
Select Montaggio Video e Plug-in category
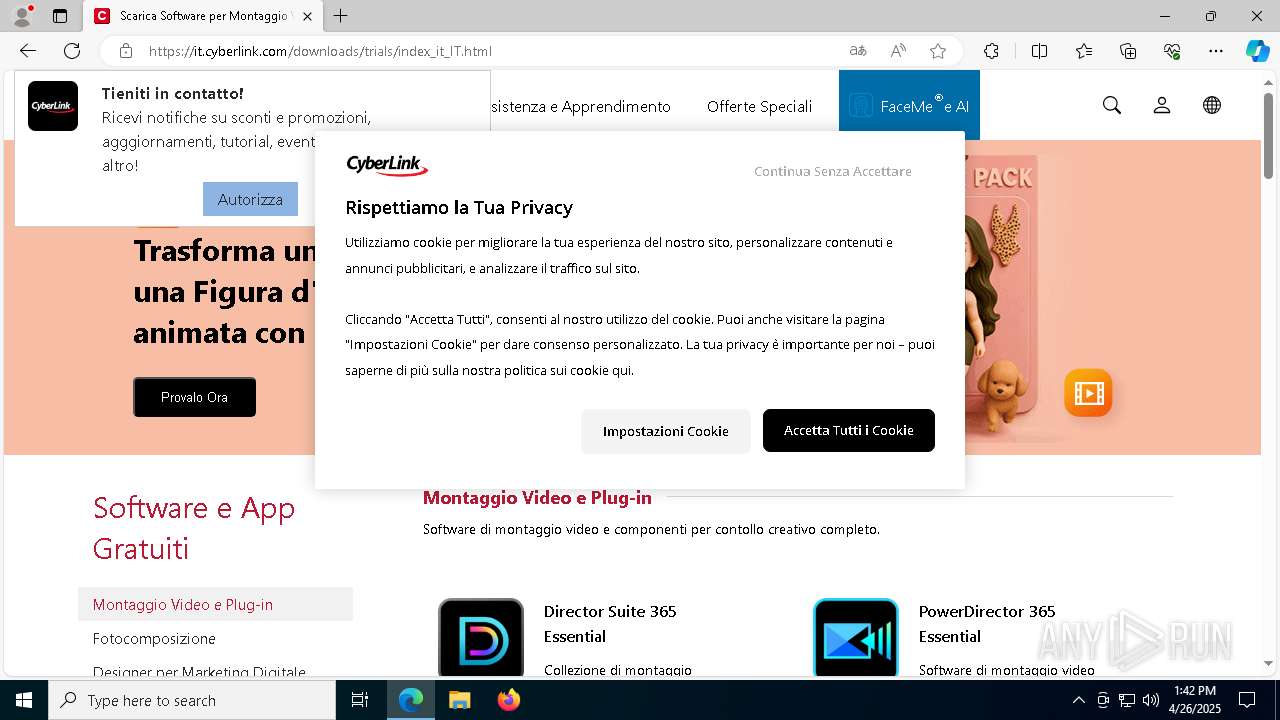215,604
